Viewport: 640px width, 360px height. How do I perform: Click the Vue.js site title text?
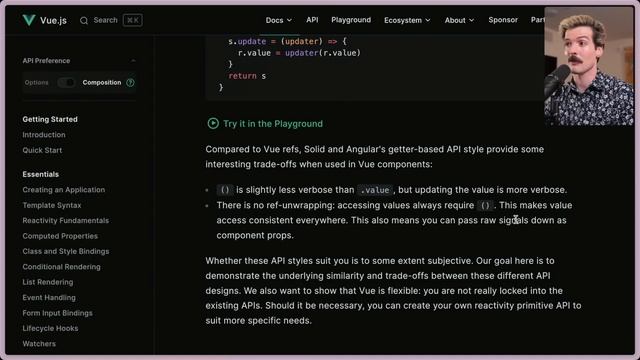point(53,20)
